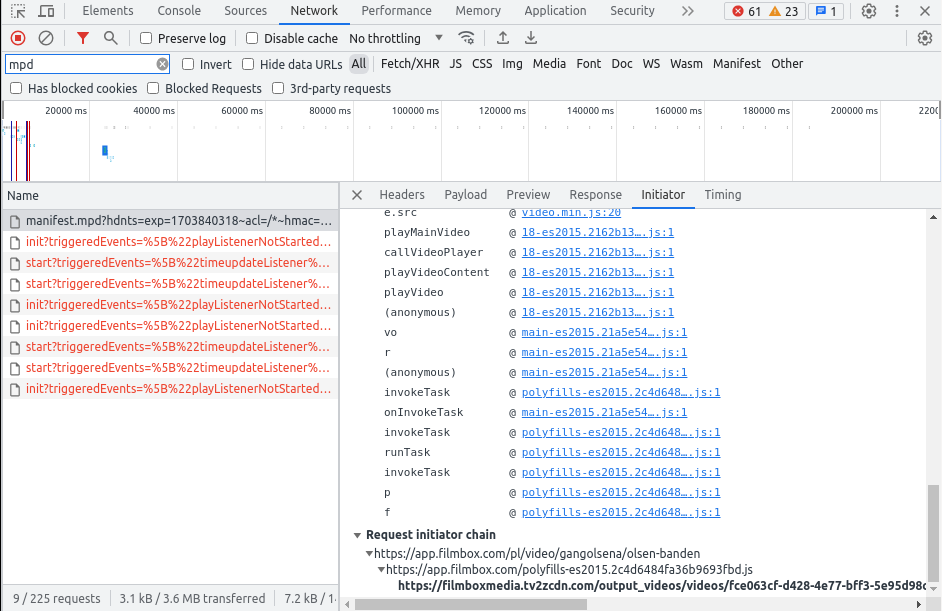This screenshot has width=942, height=611.
Task: Check Disable cache option
Action: tap(252, 38)
